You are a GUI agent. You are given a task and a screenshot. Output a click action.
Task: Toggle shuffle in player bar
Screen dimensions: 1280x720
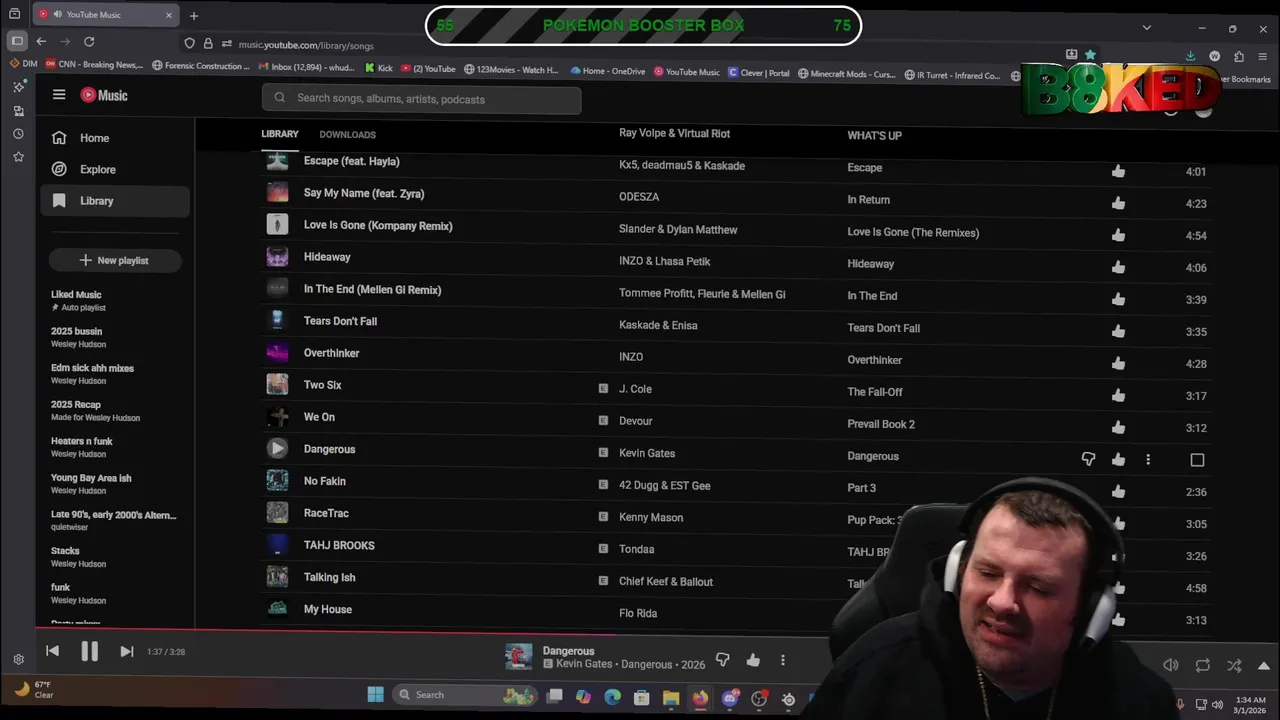point(1234,665)
